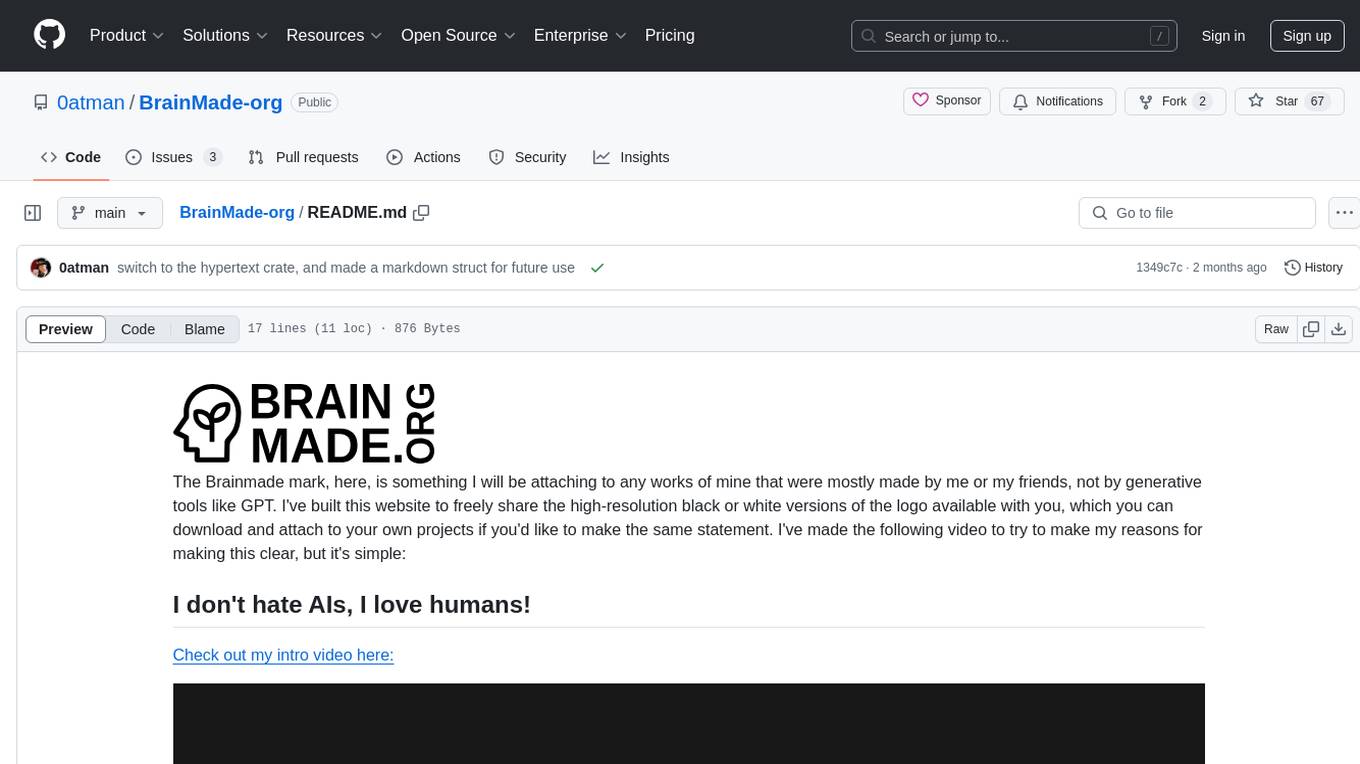Open the 0atman owner profile link

click(x=91, y=102)
